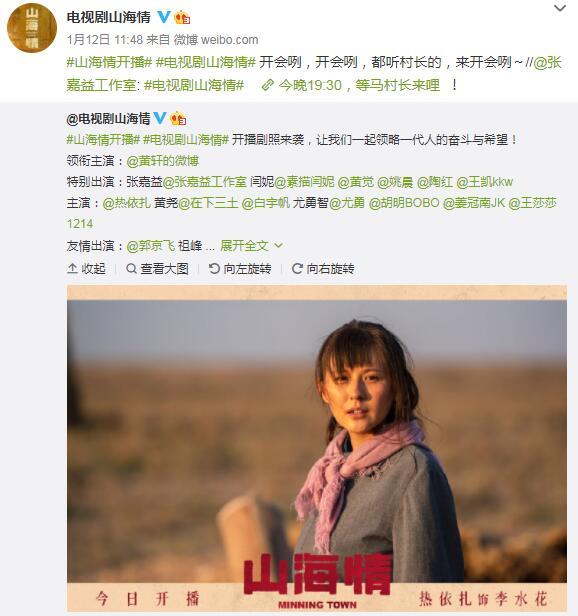Open the post options chevron at top right
Image resolution: width=578 pixels, height=616 pixels.
(x=560, y=8)
